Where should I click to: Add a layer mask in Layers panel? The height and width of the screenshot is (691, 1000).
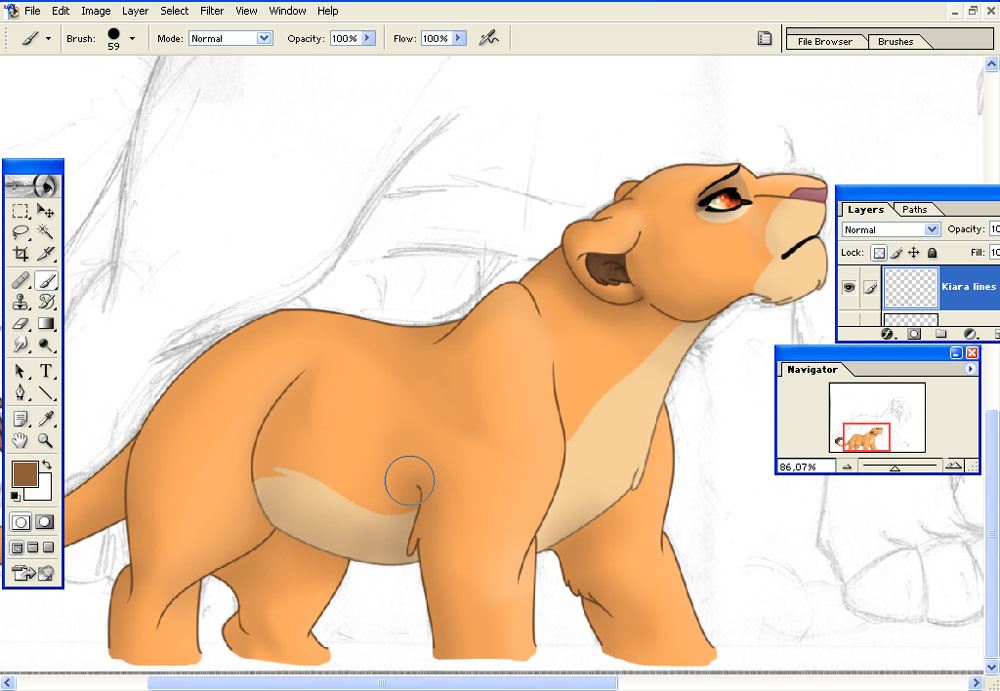tap(914, 334)
